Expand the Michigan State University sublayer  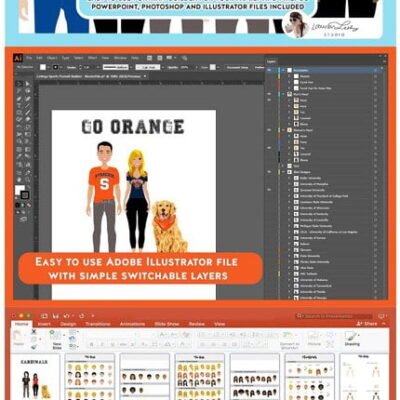coord(289,226)
